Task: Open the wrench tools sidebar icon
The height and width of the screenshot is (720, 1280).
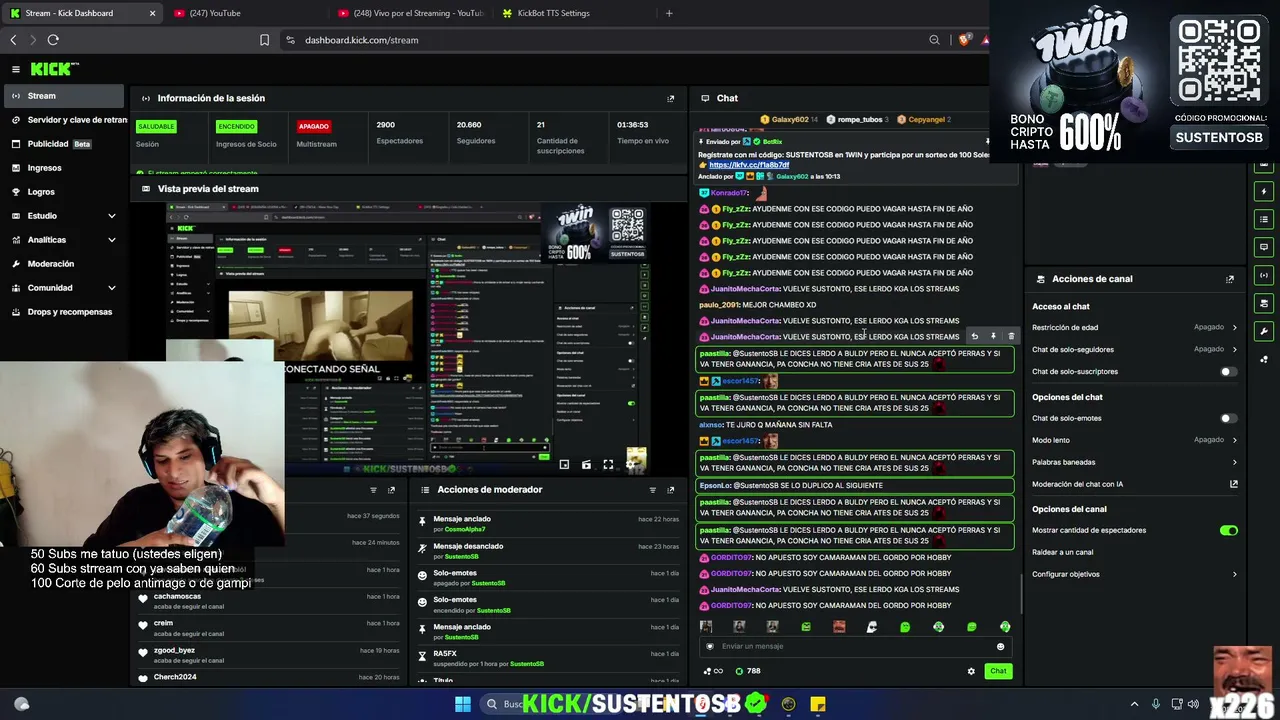Action: pyautogui.click(x=1265, y=331)
